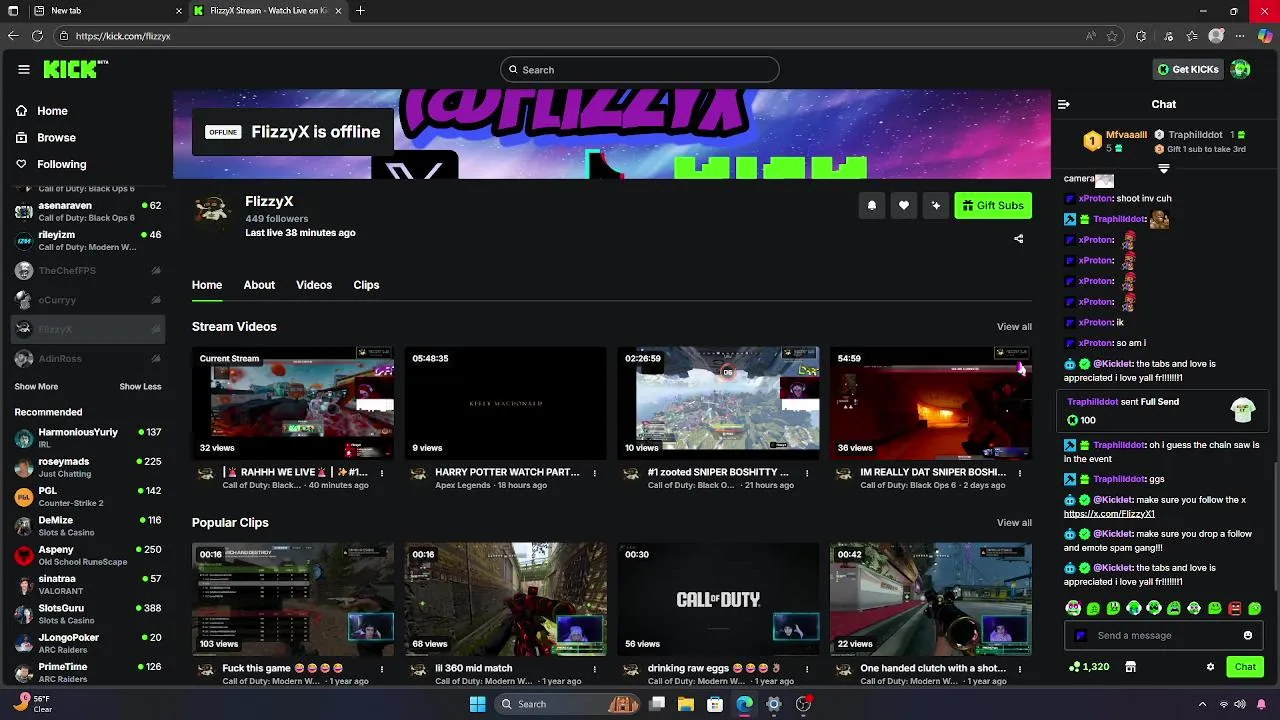1280x720 pixels.
Task: Click View all for Stream Videos
Action: tap(1014, 327)
